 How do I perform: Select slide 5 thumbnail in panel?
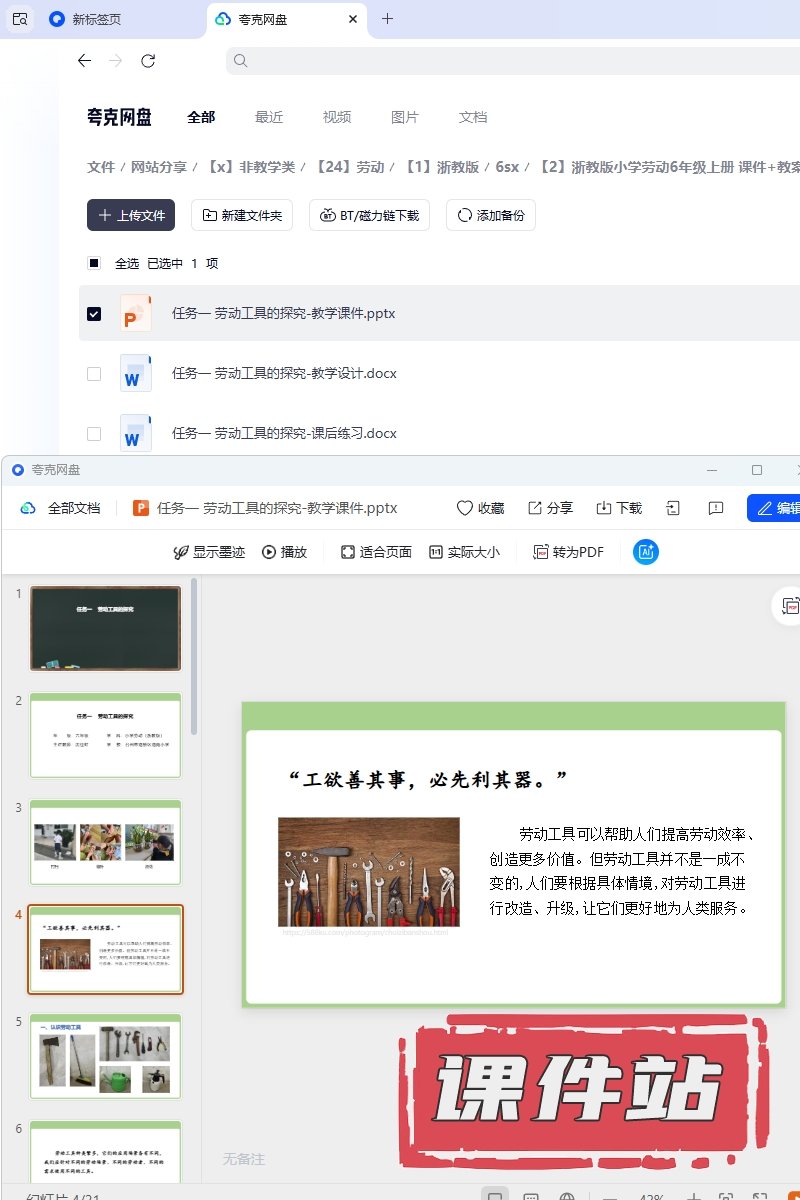click(105, 1055)
